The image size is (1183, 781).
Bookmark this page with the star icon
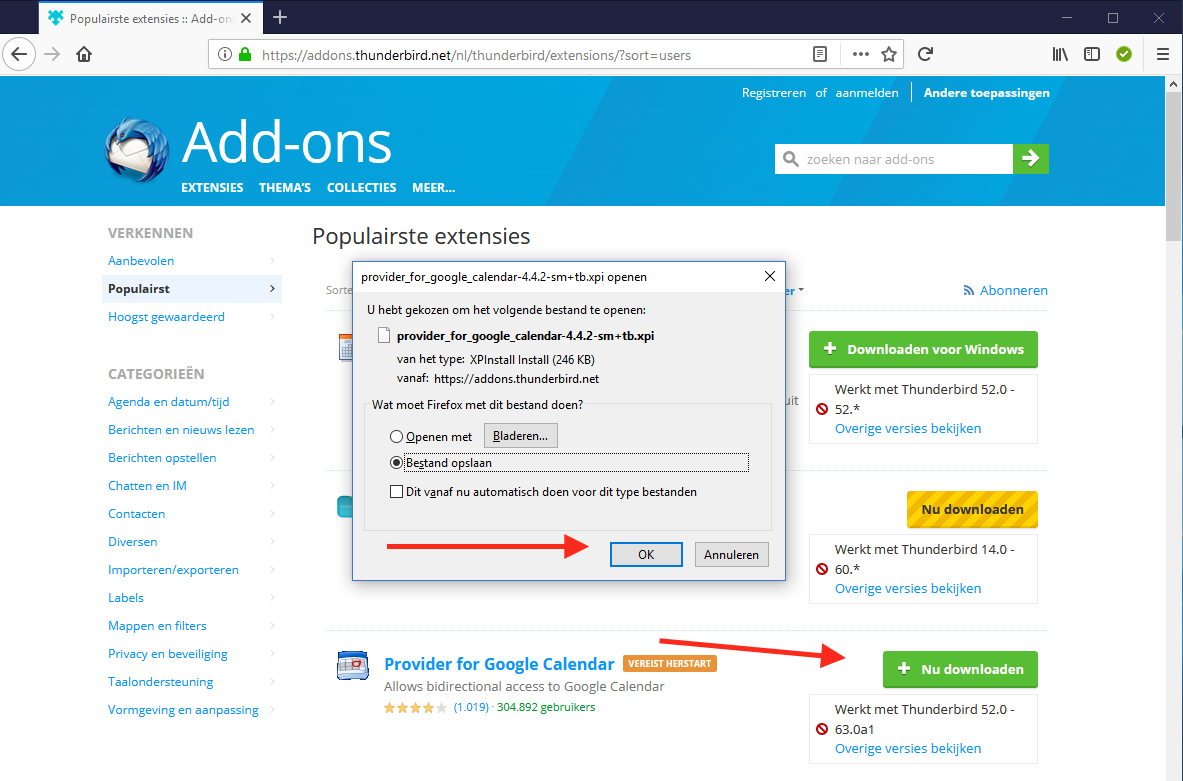pos(888,54)
